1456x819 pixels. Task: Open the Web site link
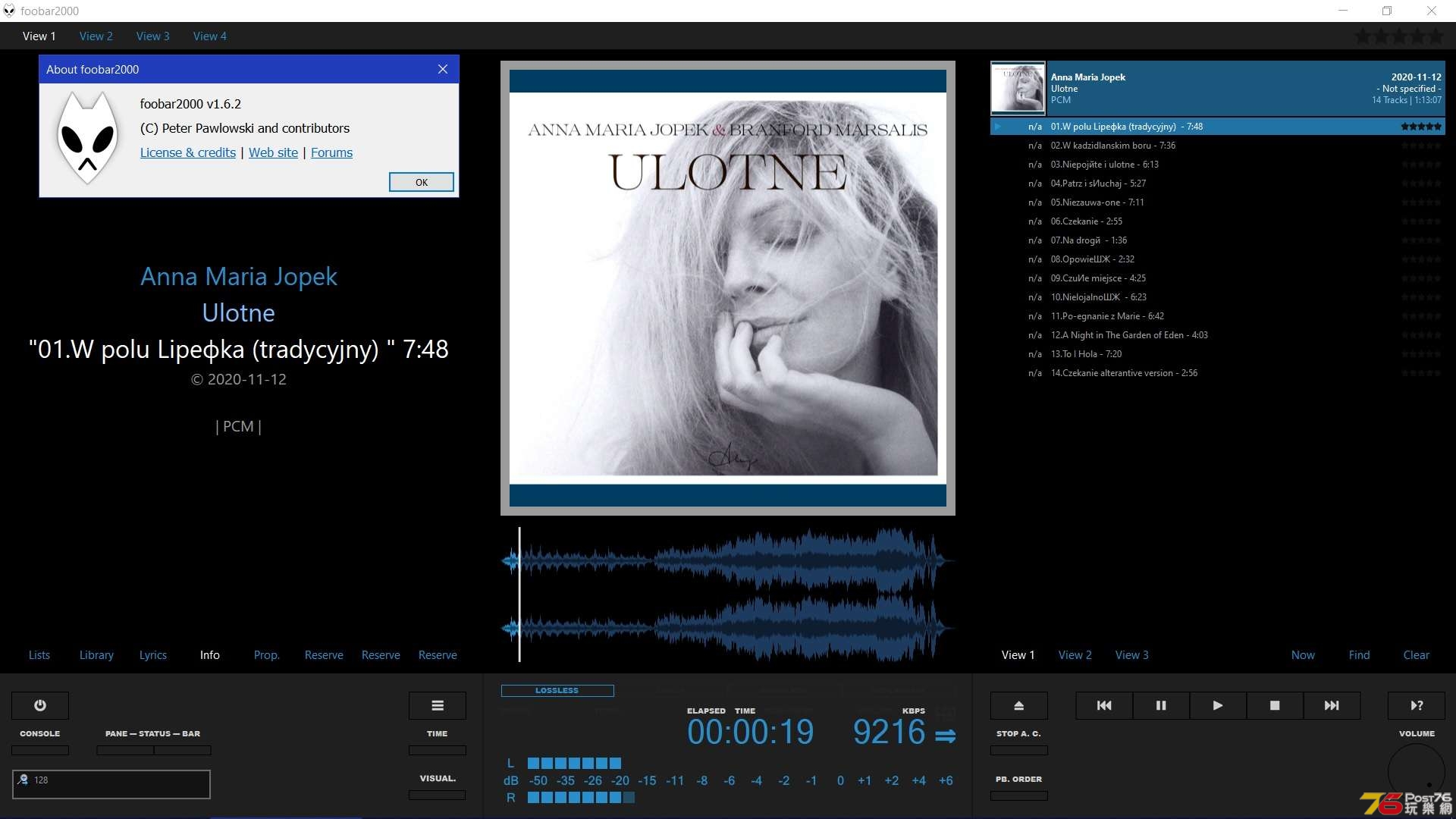[x=273, y=152]
